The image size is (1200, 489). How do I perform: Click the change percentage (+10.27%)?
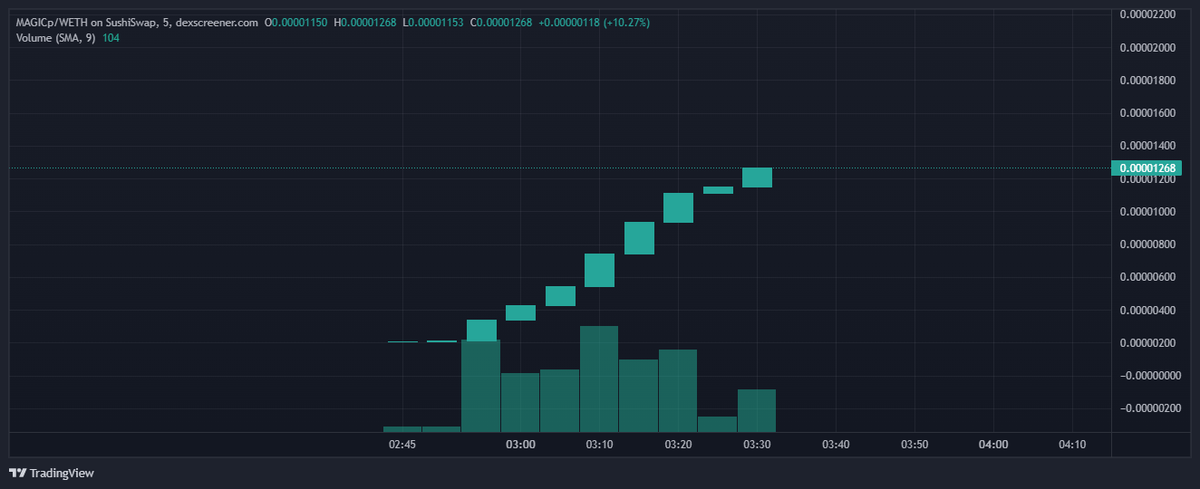pyautogui.click(x=626, y=22)
